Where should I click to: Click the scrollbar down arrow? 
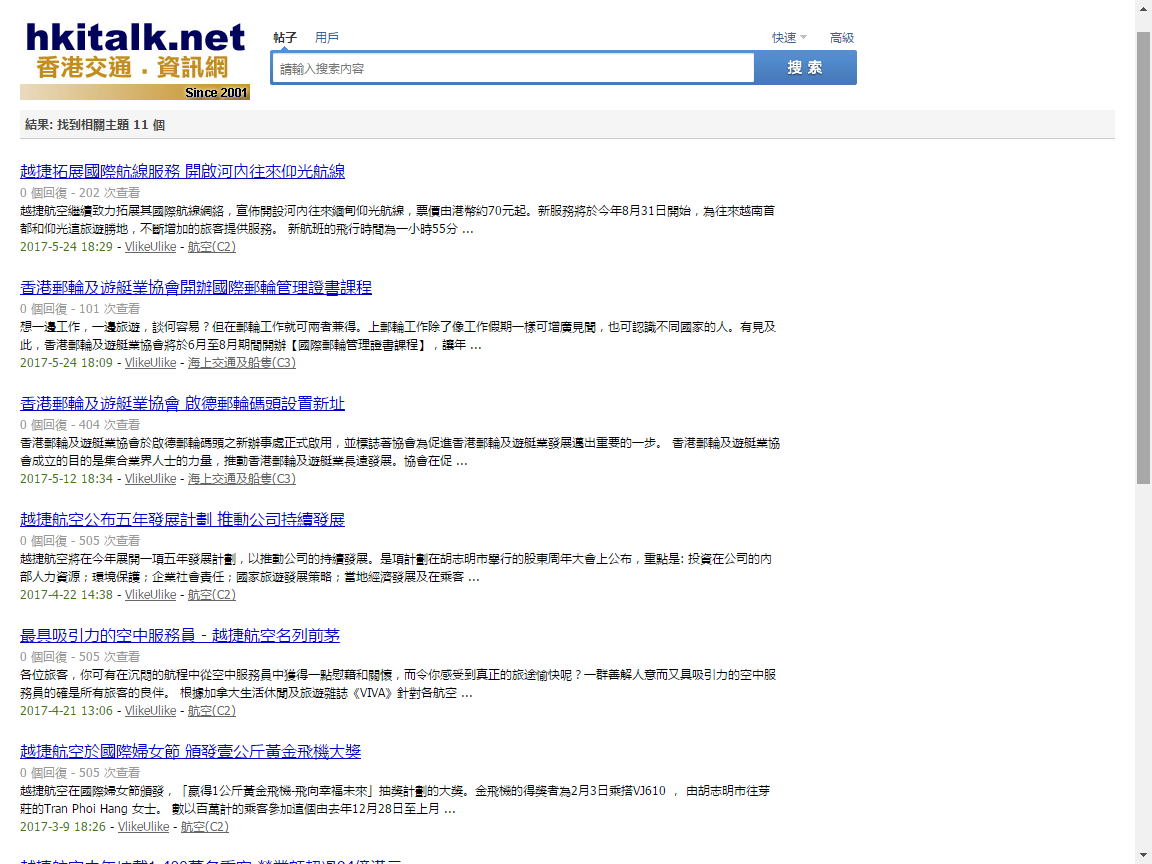click(x=1143, y=856)
